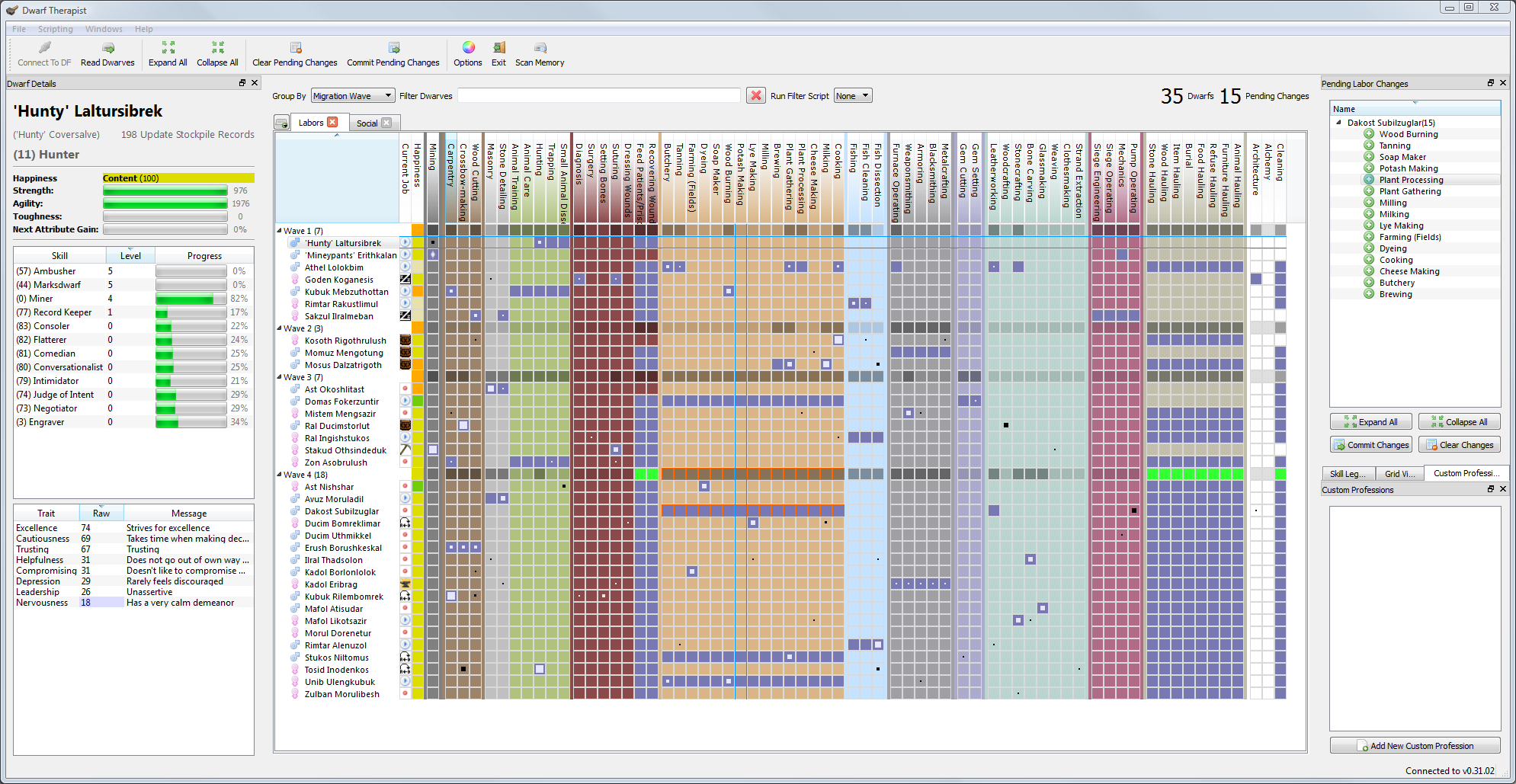Open the Run Filter Script dropdown
Image resolution: width=1516 pixels, height=784 pixels.
852,96
